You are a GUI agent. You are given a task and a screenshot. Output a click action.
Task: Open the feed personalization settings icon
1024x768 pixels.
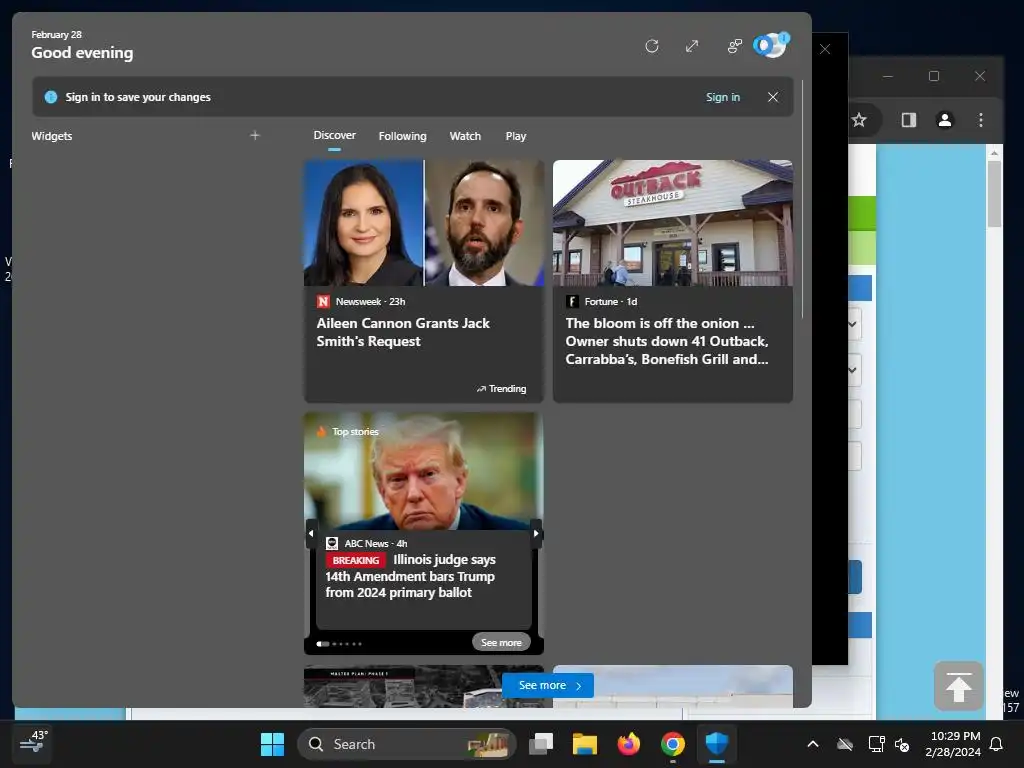[735, 46]
